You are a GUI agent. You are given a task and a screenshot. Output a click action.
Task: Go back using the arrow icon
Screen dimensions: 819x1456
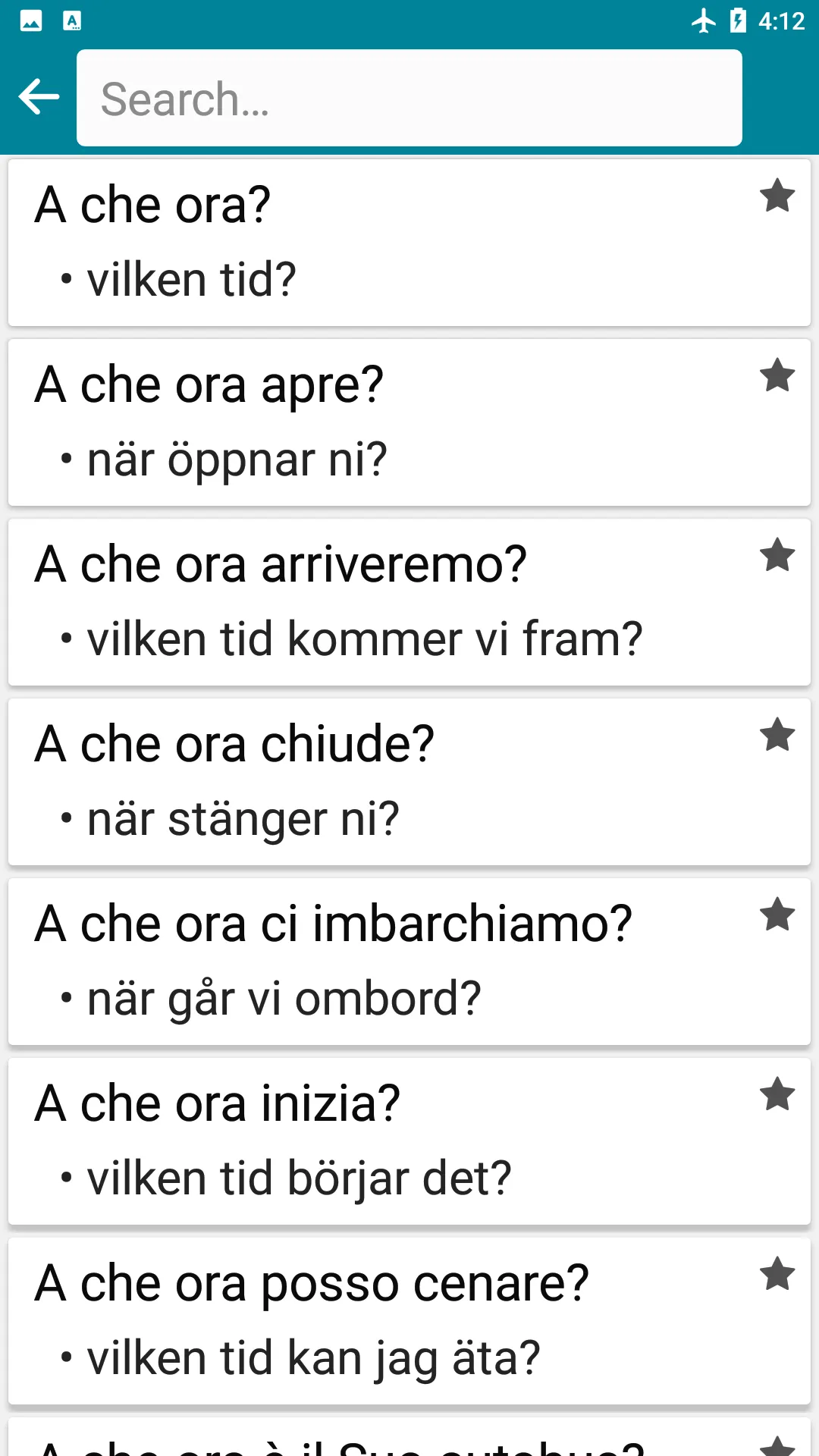pyautogui.click(x=39, y=97)
